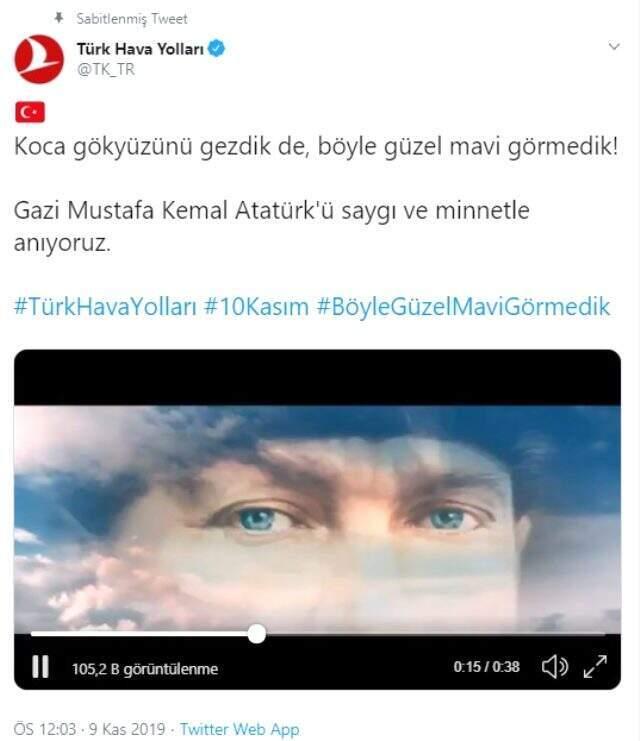Click the Türk Hava Yolları profile logo
Screen dimensions: 640x741
(x=39, y=59)
